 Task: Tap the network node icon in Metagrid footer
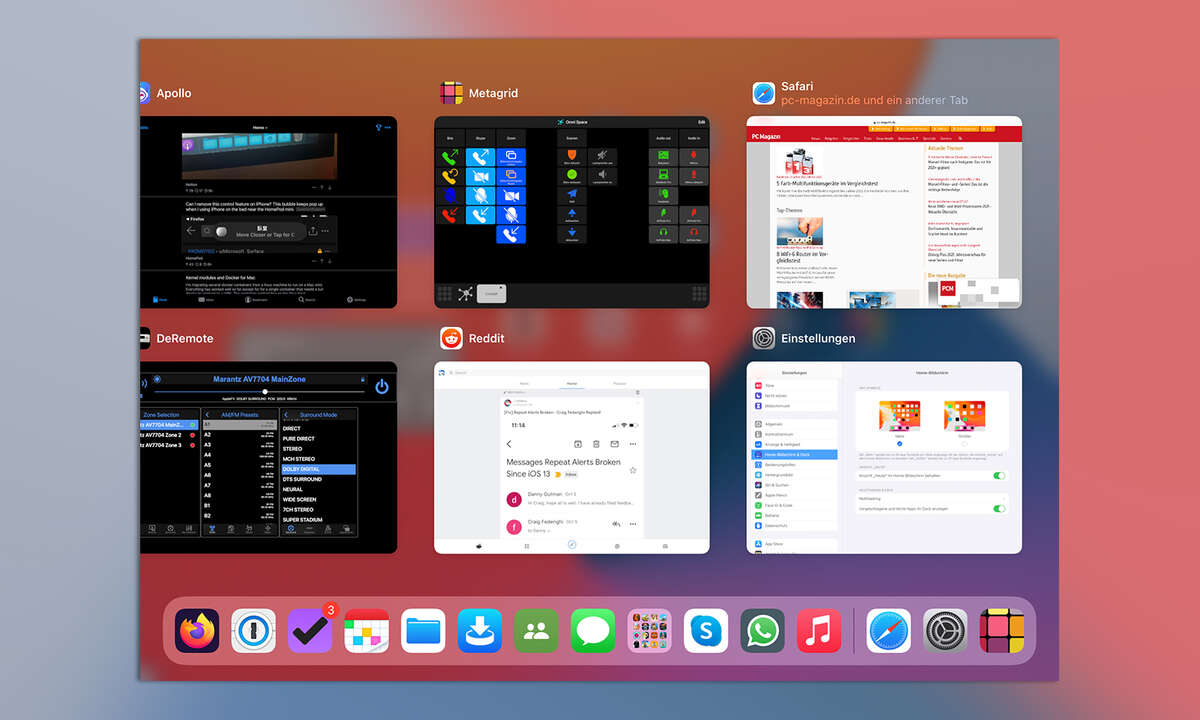(x=465, y=294)
